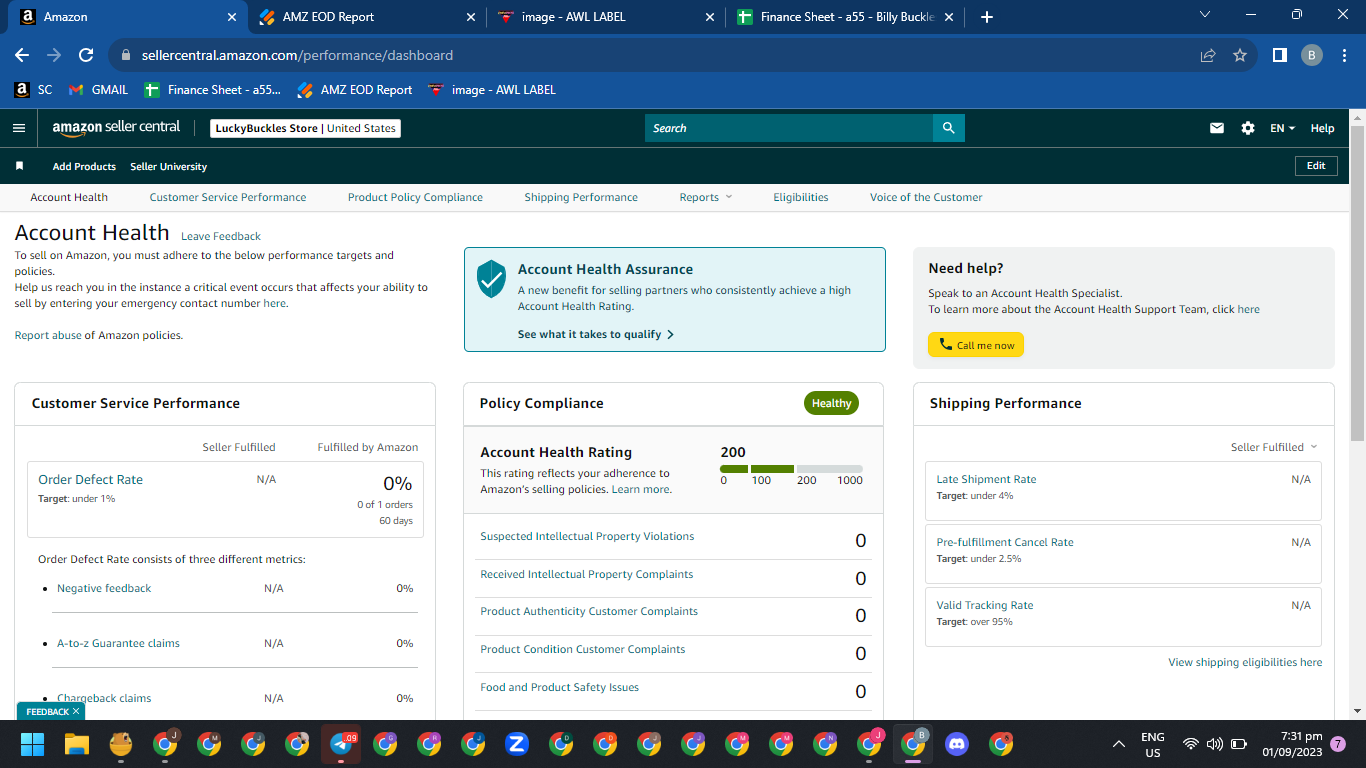
Task: Open the GMAIL bookmark
Action: 98,90
